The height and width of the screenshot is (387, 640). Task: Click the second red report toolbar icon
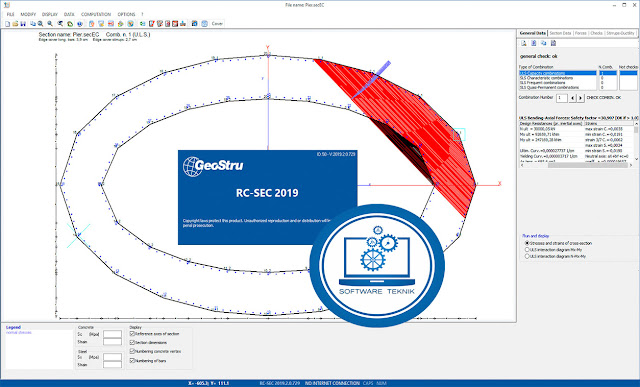160,24
